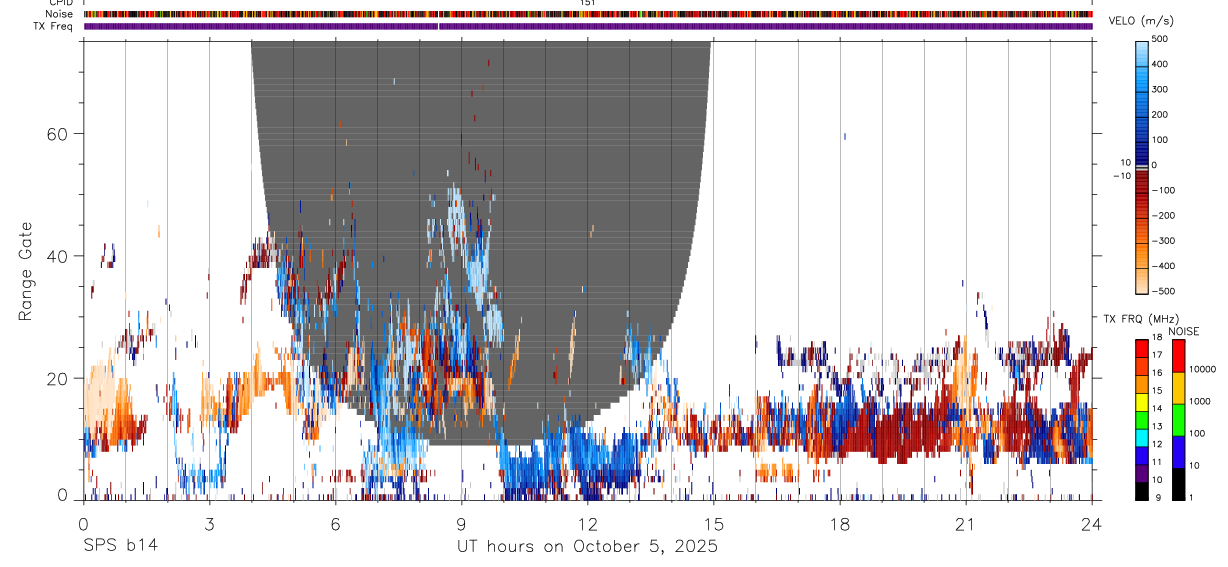1228x567 pixels.
Task: Click the gray zero band in velocity colorbar
Action: click(1142, 166)
